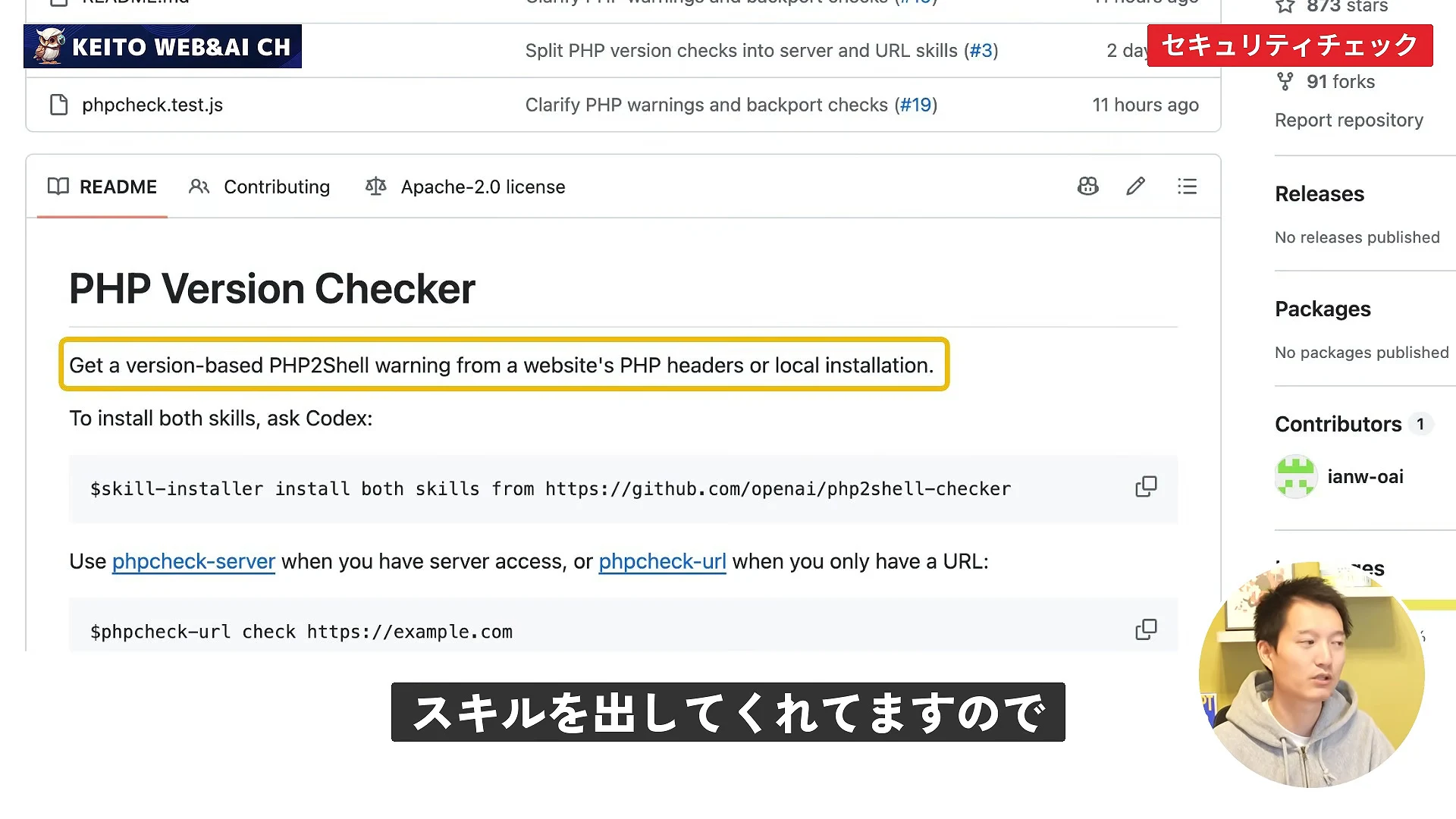This screenshot has height=819, width=1456.
Task: Switch to the Contributing tab
Action: coord(259,187)
